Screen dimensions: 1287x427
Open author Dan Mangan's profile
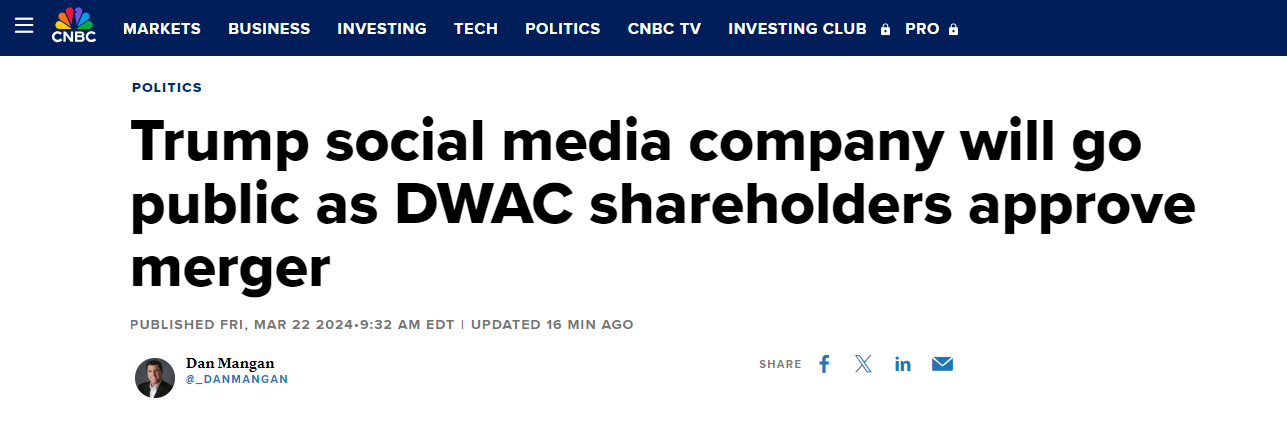[x=230, y=363]
